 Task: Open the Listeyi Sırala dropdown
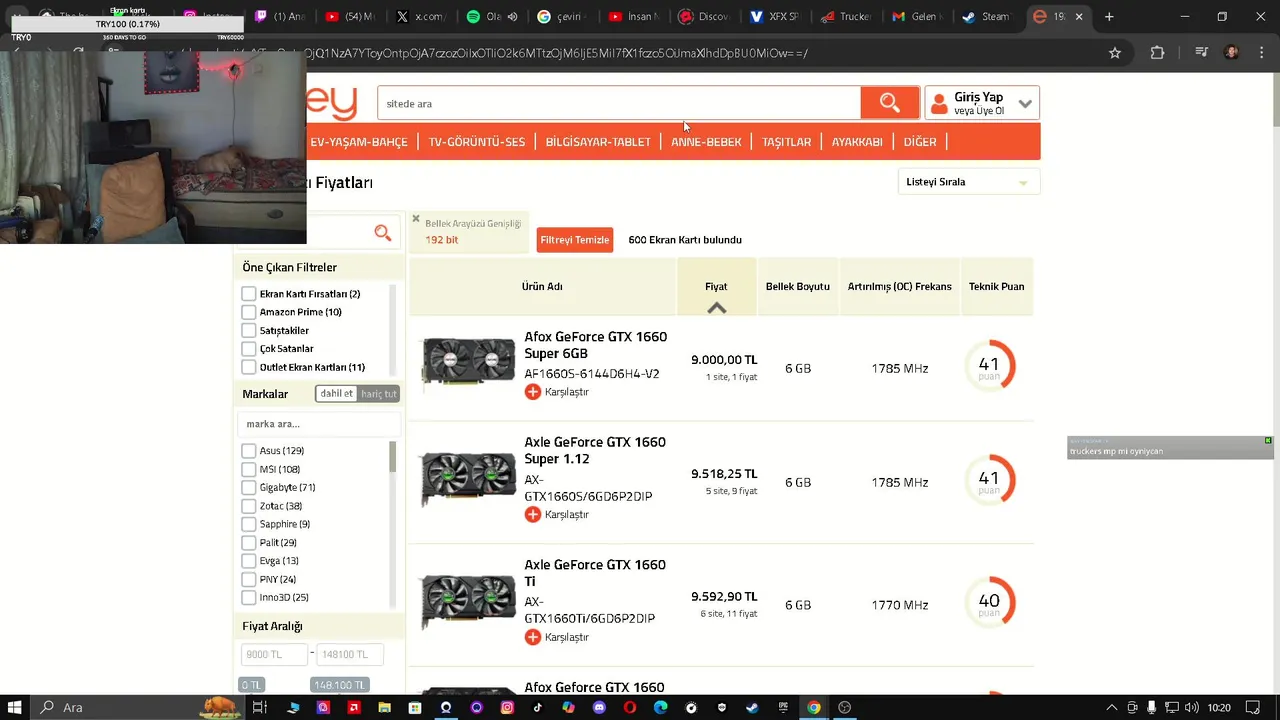(x=968, y=182)
